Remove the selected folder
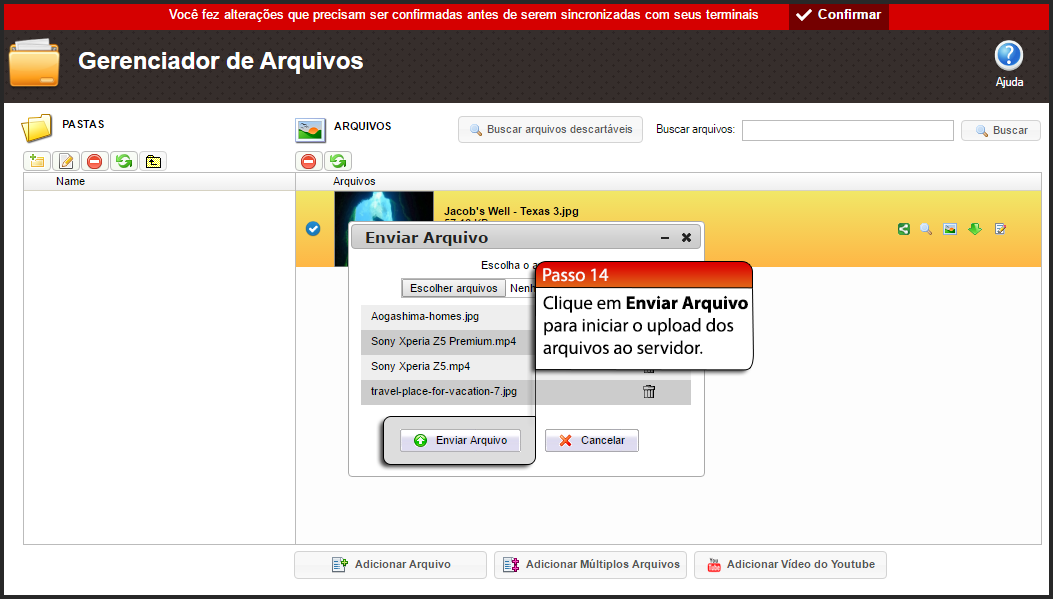The width and height of the screenshot is (1053, 599). coord(95,161)
